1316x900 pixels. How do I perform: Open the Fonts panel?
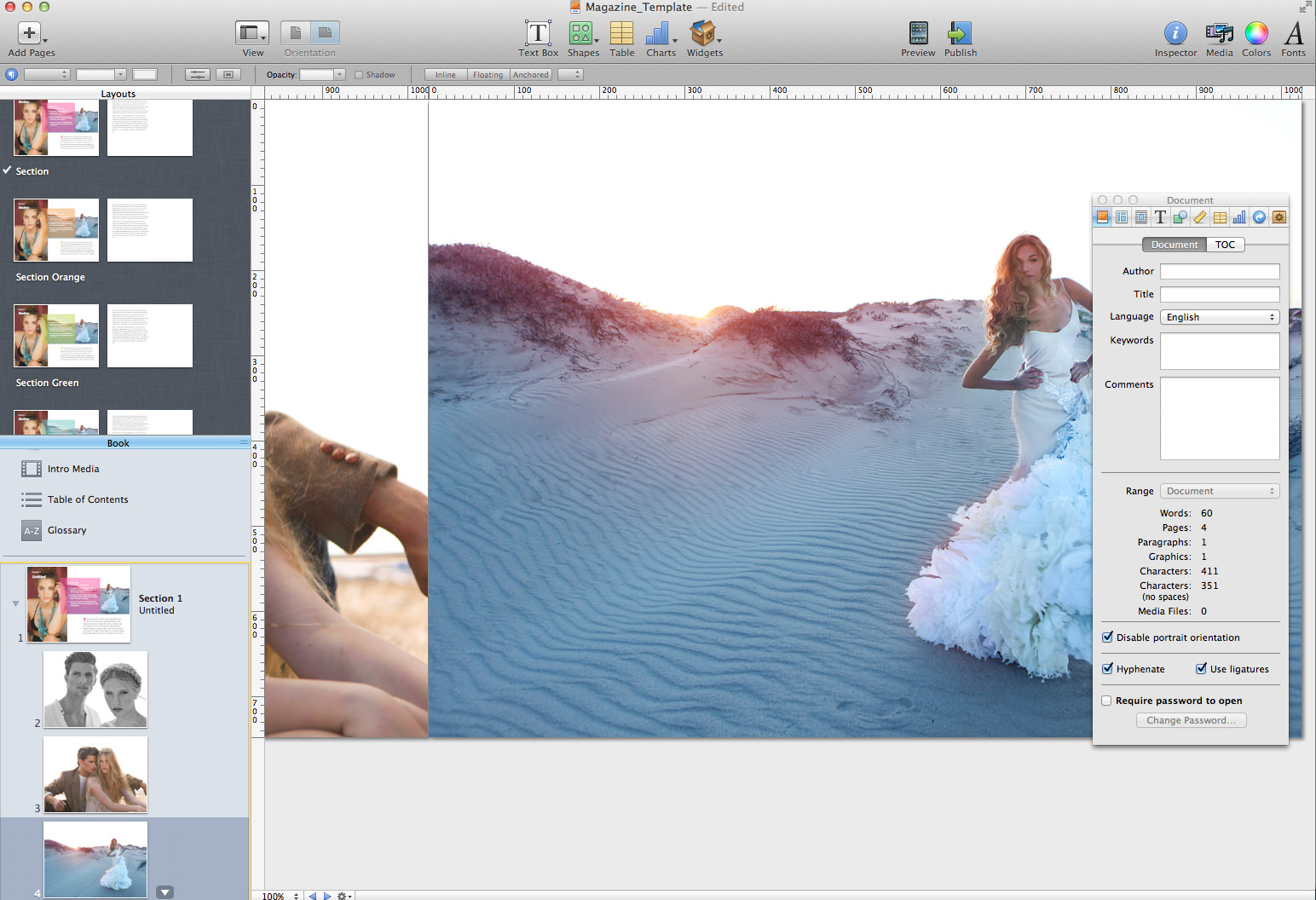coord(1294,33)
